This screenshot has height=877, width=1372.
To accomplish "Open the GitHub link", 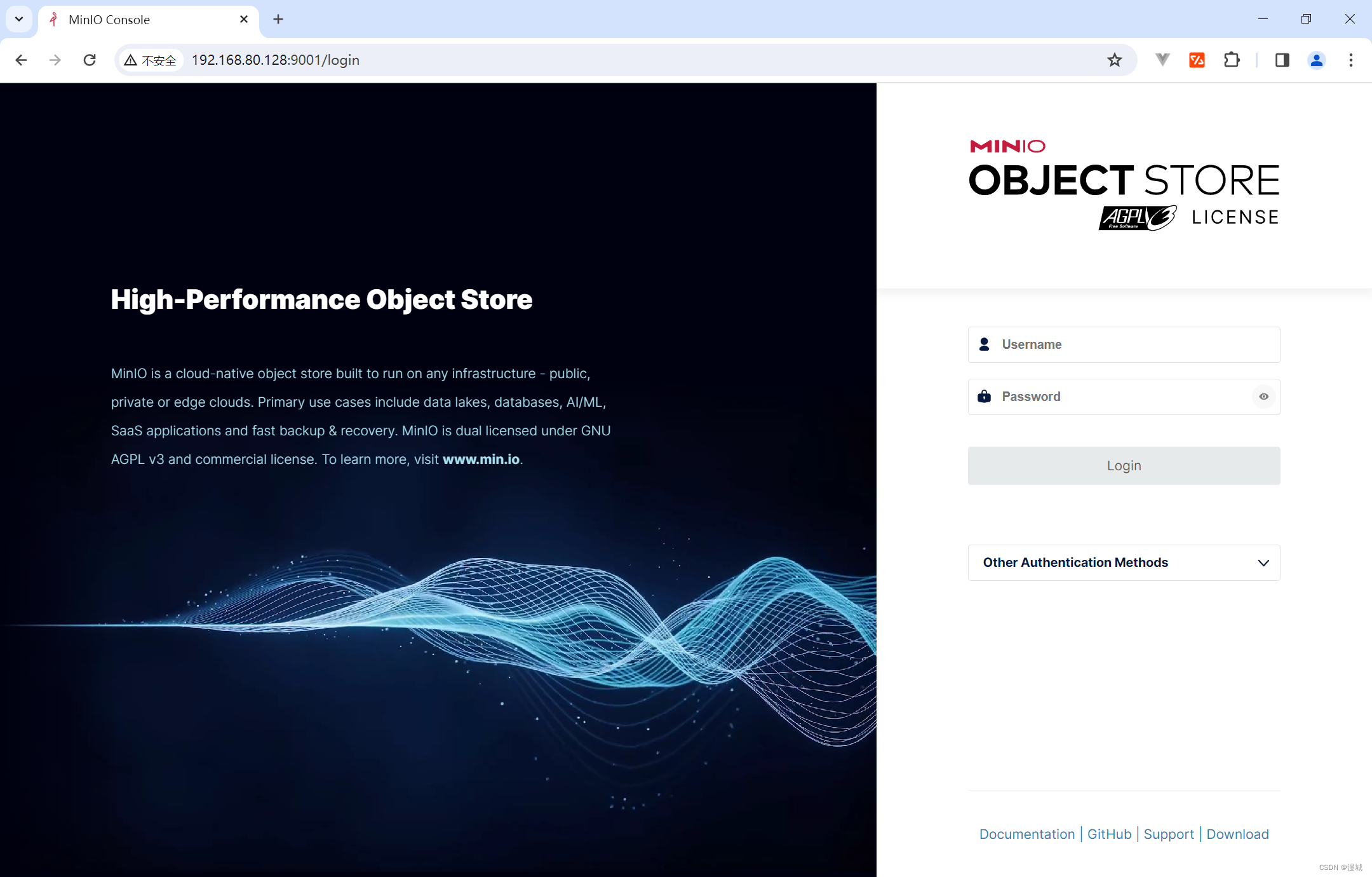I will click(1109, 834).
